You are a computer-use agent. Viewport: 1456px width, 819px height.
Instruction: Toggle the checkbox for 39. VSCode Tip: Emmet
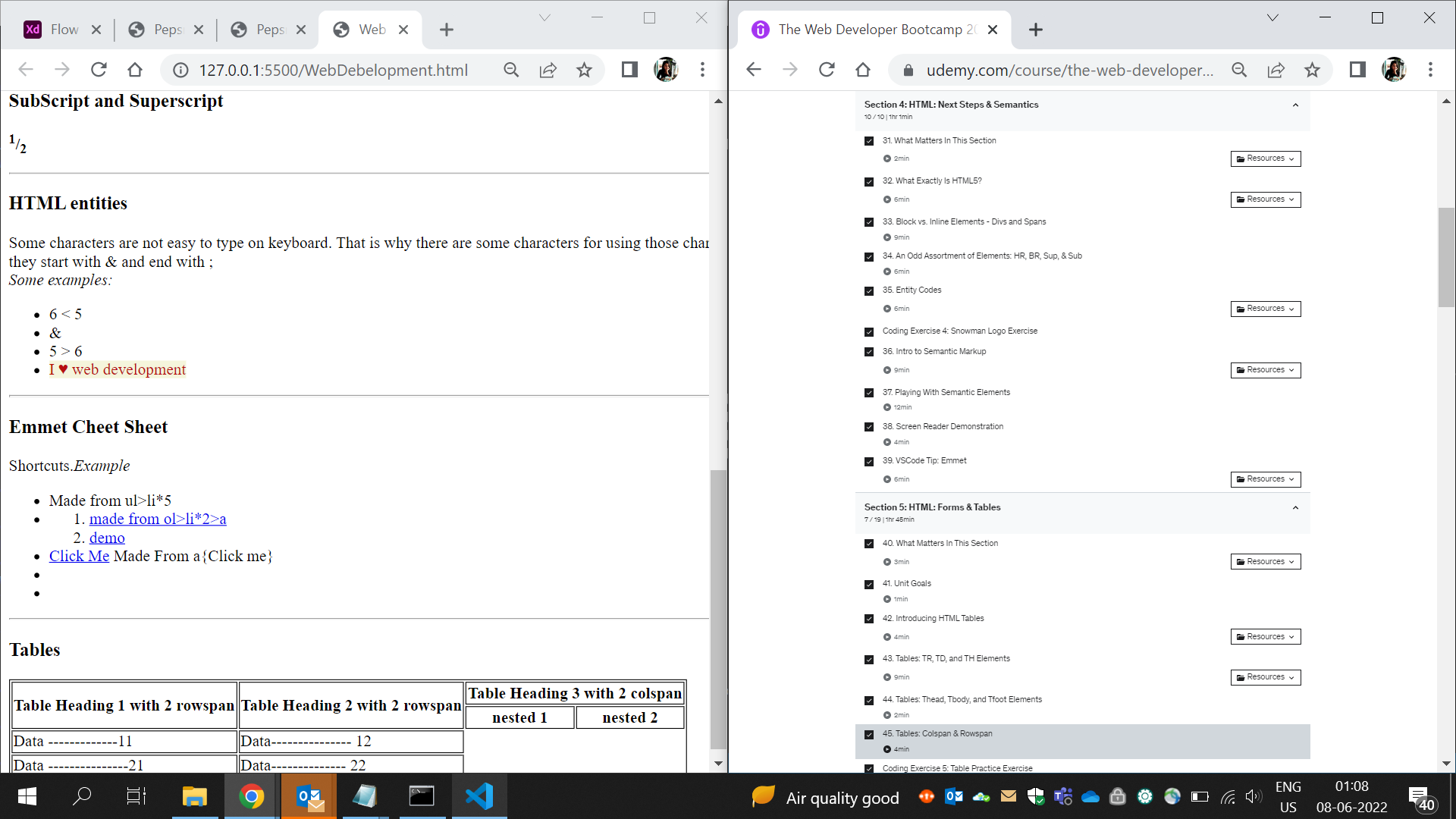[869, 462]
